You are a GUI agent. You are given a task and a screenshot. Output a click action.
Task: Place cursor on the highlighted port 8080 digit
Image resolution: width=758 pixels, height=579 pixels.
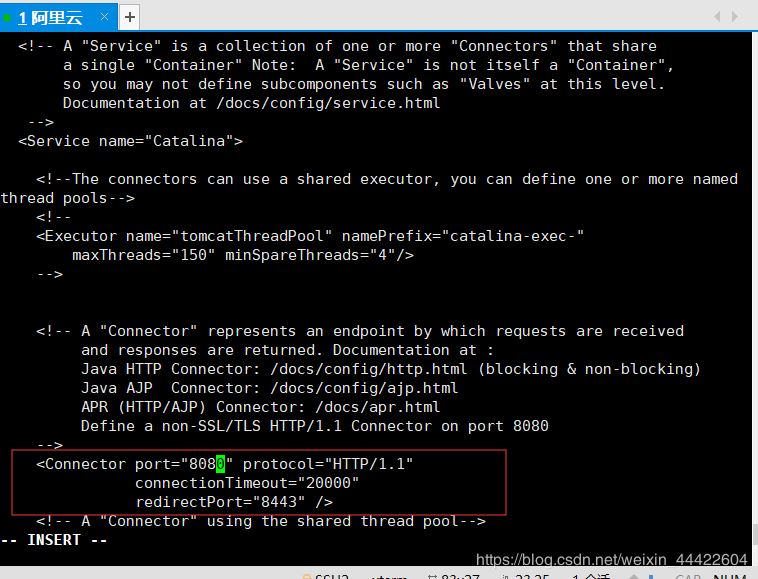(x=221, y=464)
